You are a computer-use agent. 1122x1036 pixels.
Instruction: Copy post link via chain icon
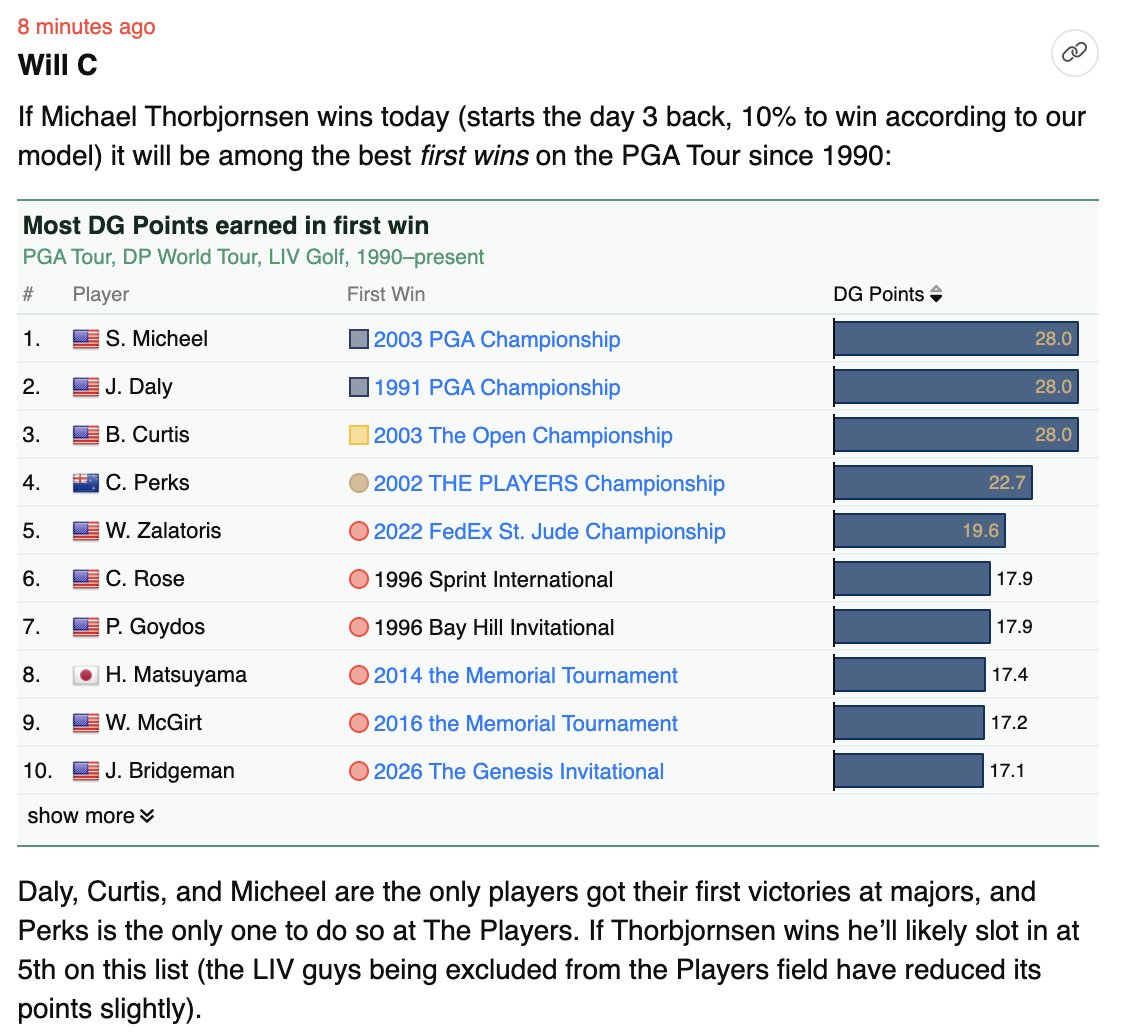click(1074, 52)
